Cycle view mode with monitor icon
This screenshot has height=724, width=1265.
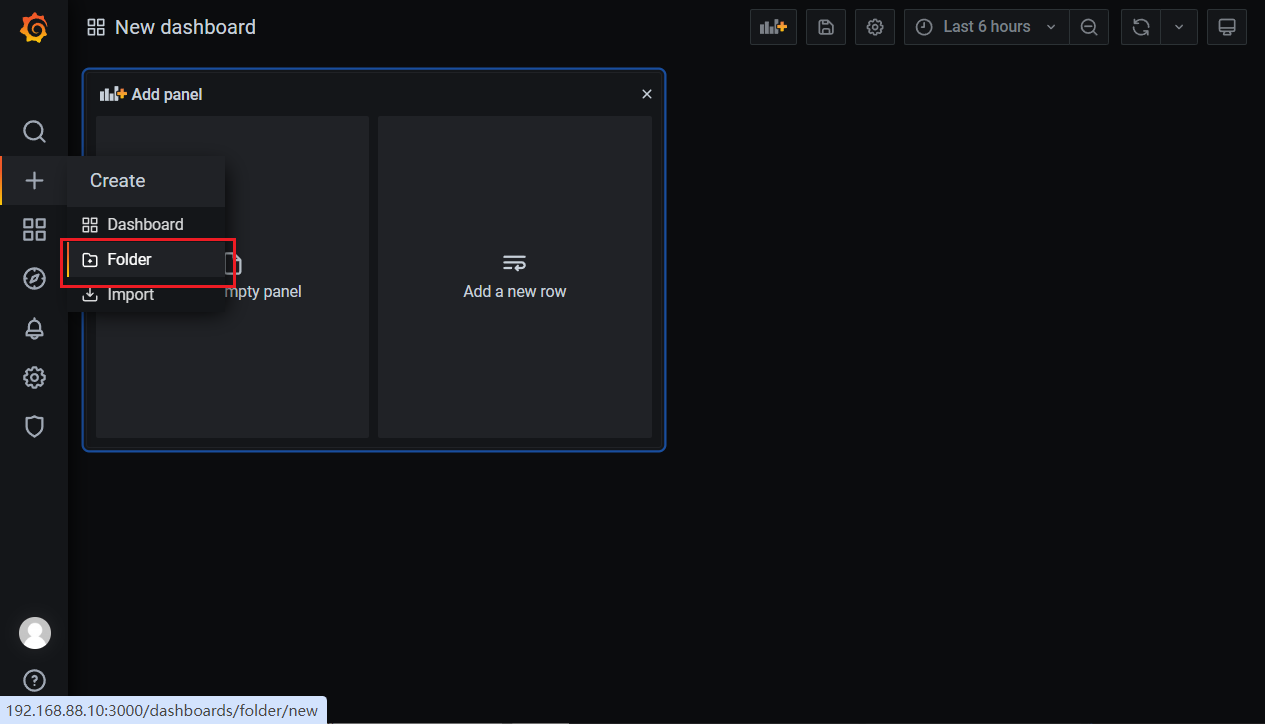[x=1227, y=27]
